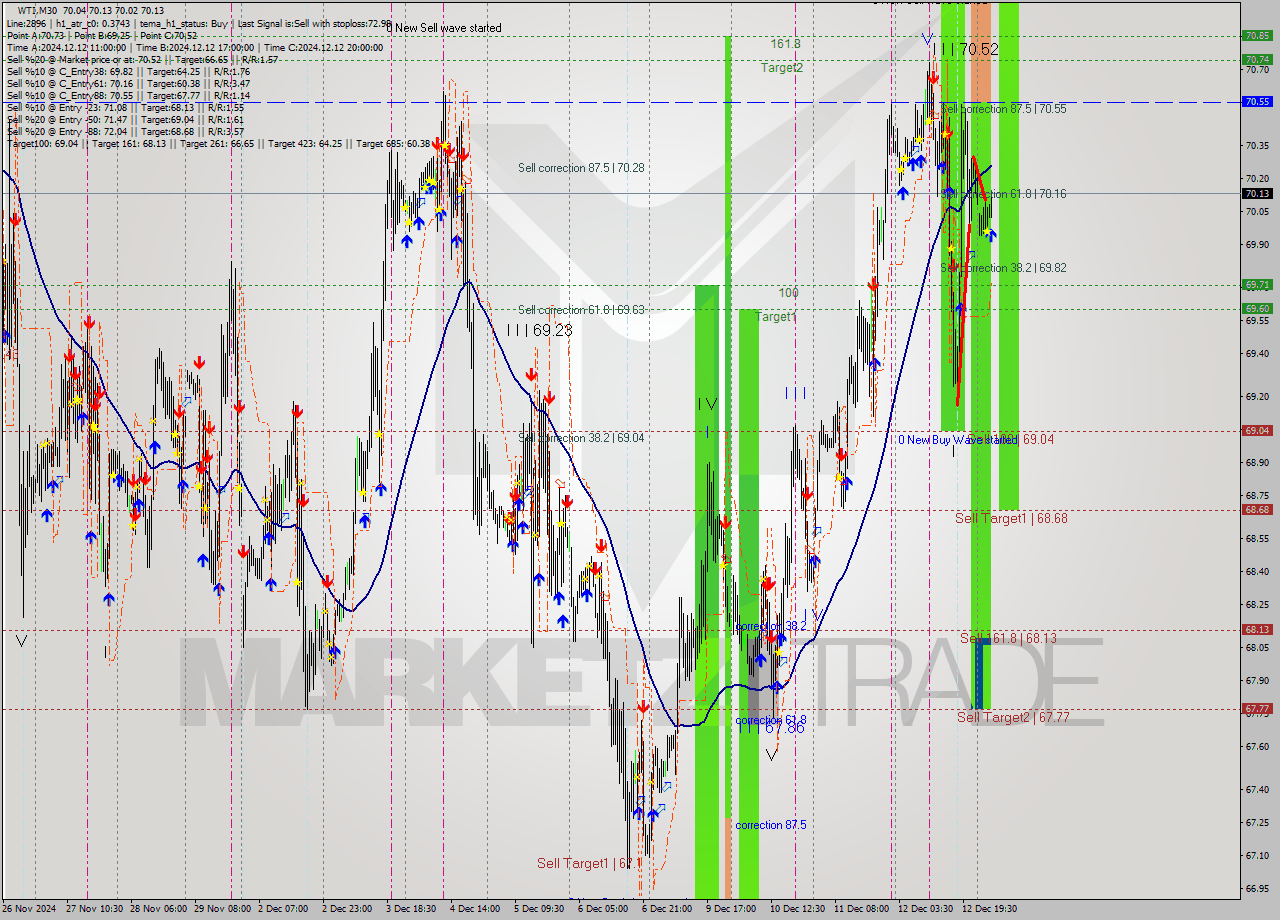The height and width of the screenshot is (920, 1280).
Task: Click the blue 70.55 price tag
Action: (1257, 101)
